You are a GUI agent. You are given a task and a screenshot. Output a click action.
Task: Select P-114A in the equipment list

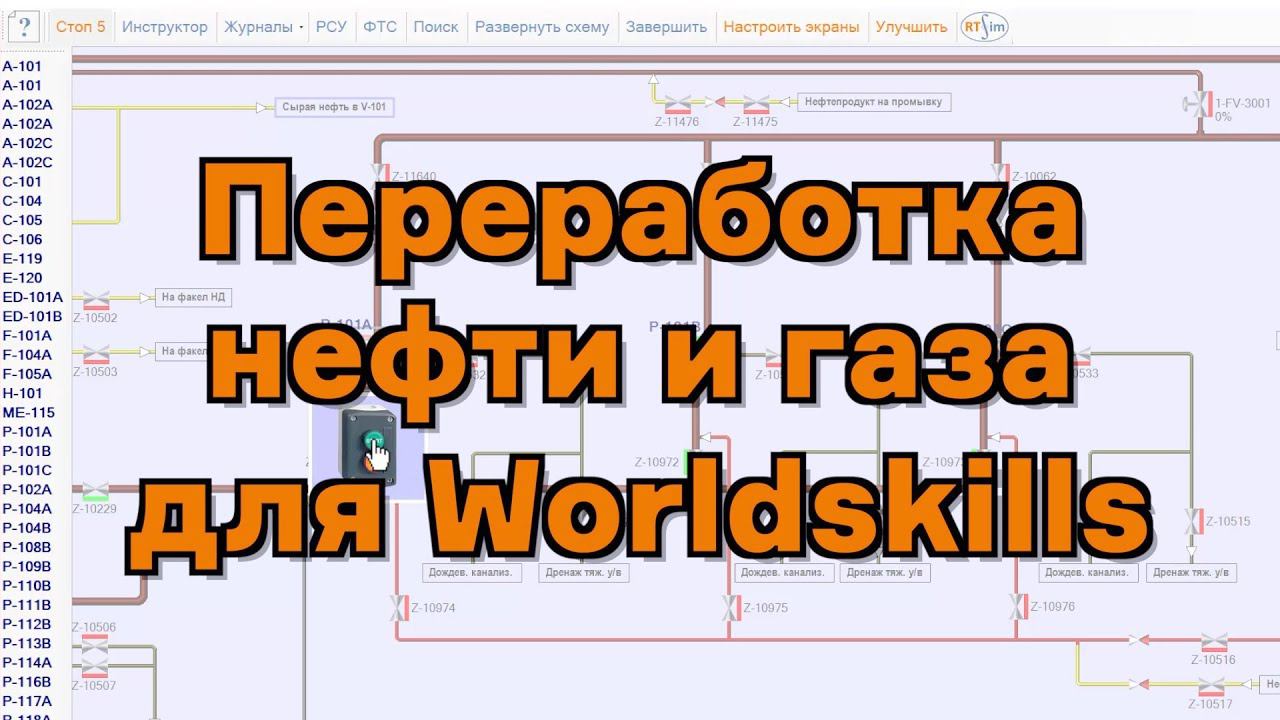pyautogui.click(x=27, y=662)
